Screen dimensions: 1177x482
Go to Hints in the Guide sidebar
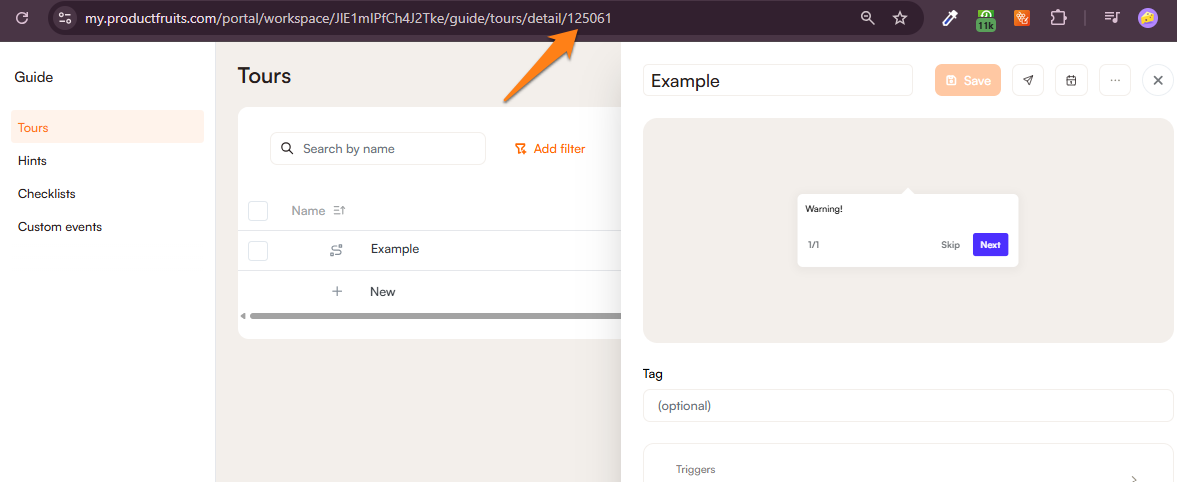(x=32, y=161)
